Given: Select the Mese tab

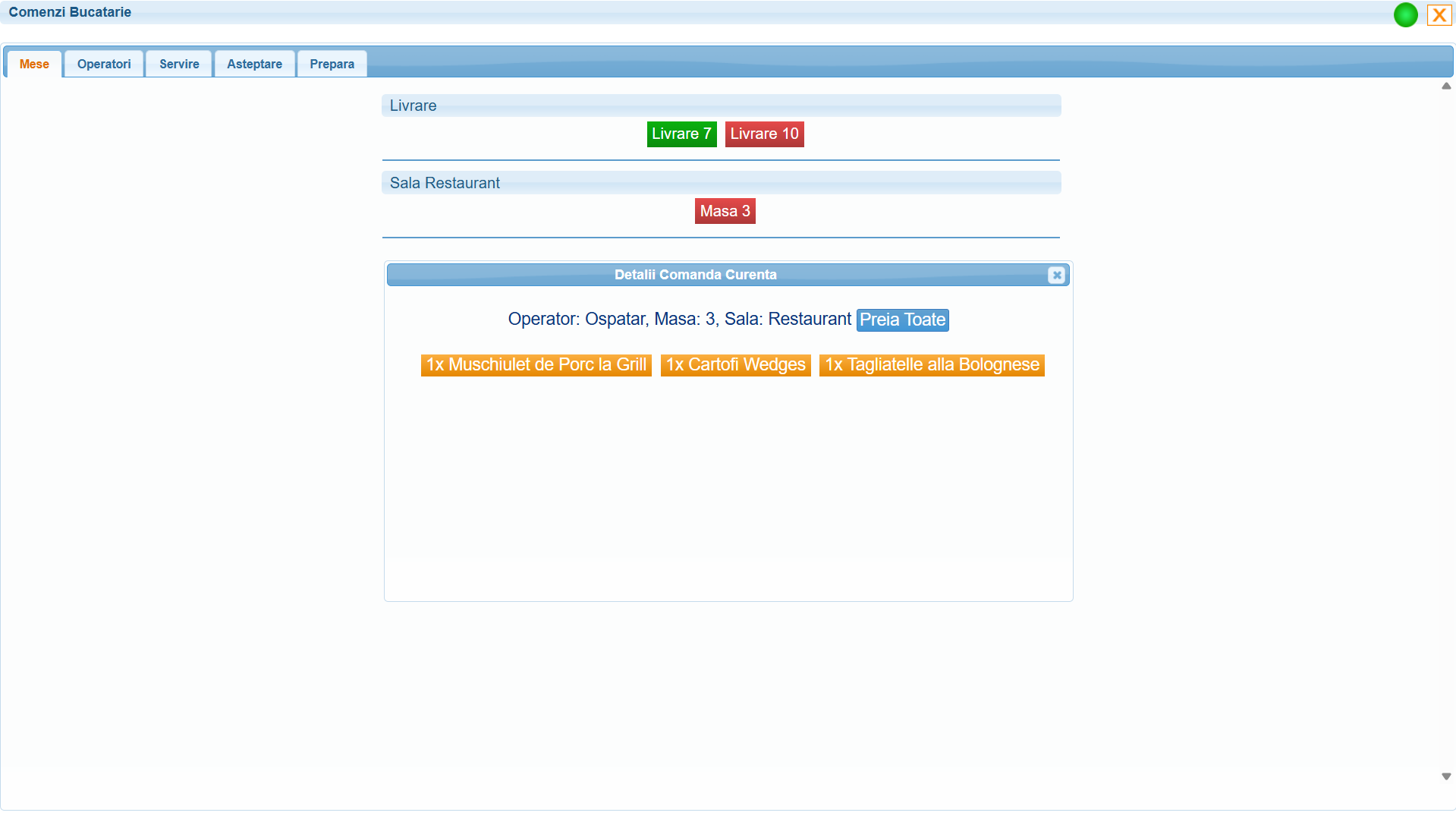Looking at the screenshot, I should pos(33,64).
